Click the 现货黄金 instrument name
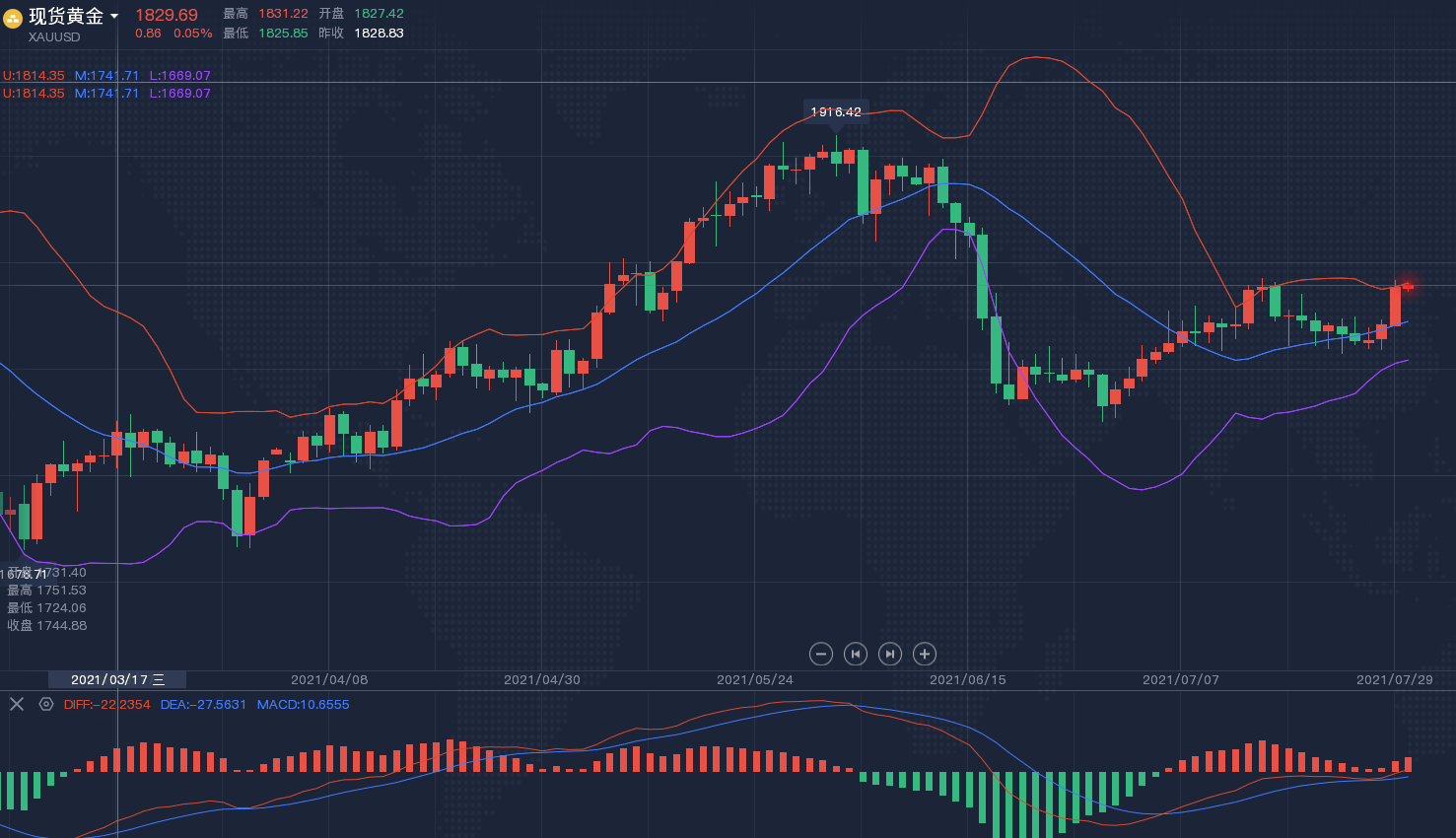Viewport: 1456px width, 838px height. (x=66, y=16)
